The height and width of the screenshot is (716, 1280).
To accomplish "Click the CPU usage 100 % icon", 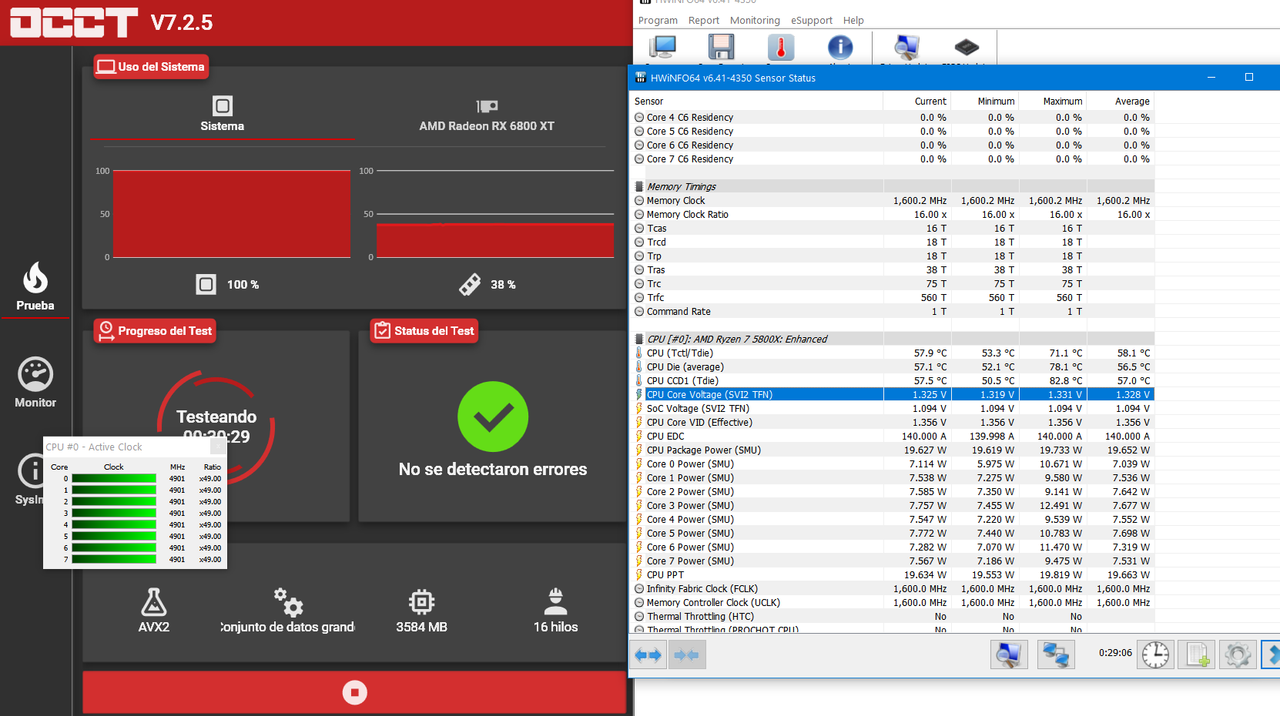I will (x=206, y=284).
